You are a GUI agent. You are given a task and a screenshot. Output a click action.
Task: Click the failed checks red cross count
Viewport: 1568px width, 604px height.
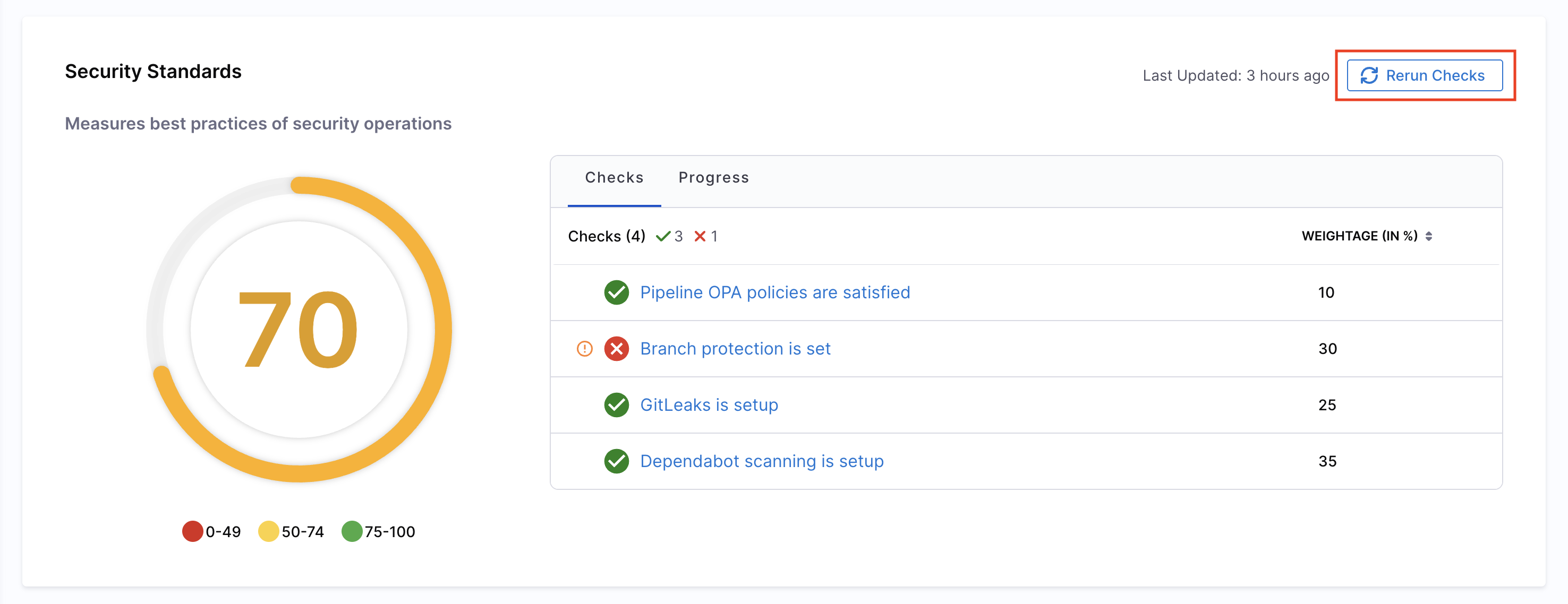(705, 236)
